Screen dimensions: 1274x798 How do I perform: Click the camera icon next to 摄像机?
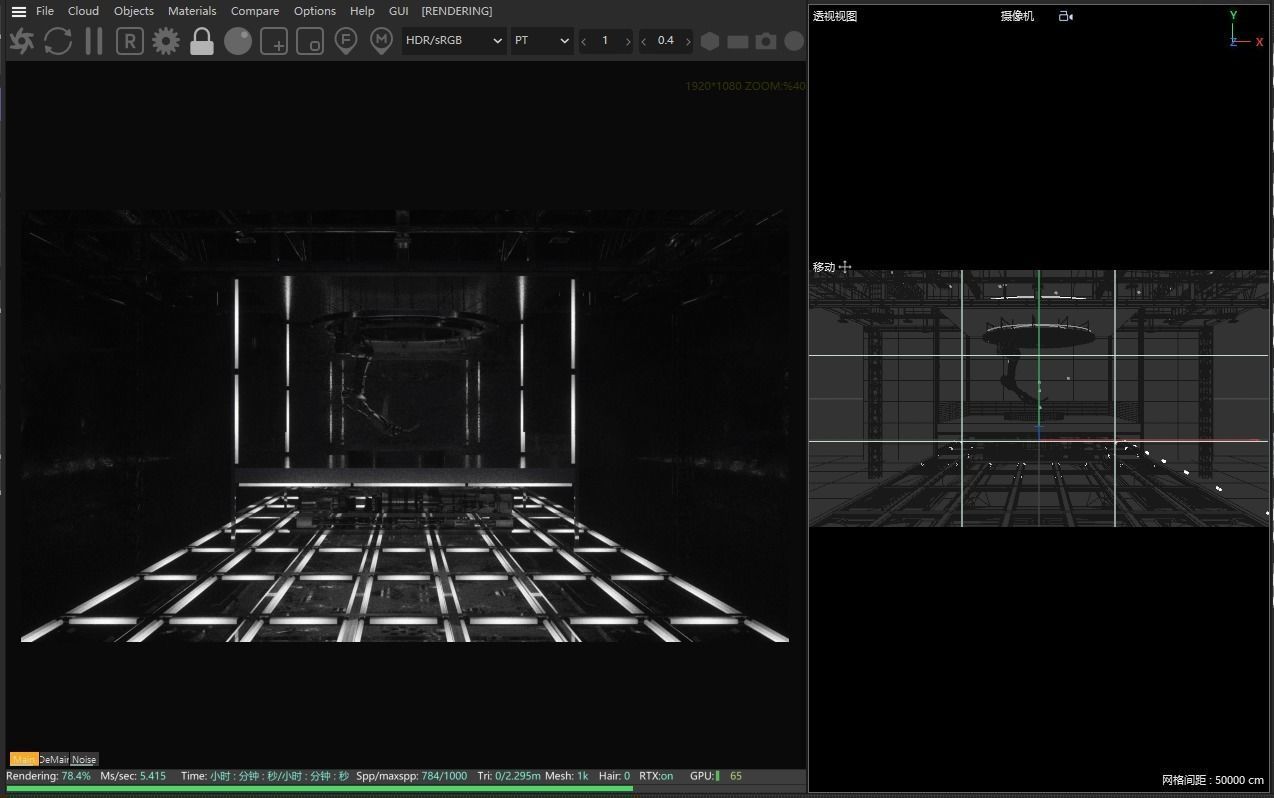1066,16
